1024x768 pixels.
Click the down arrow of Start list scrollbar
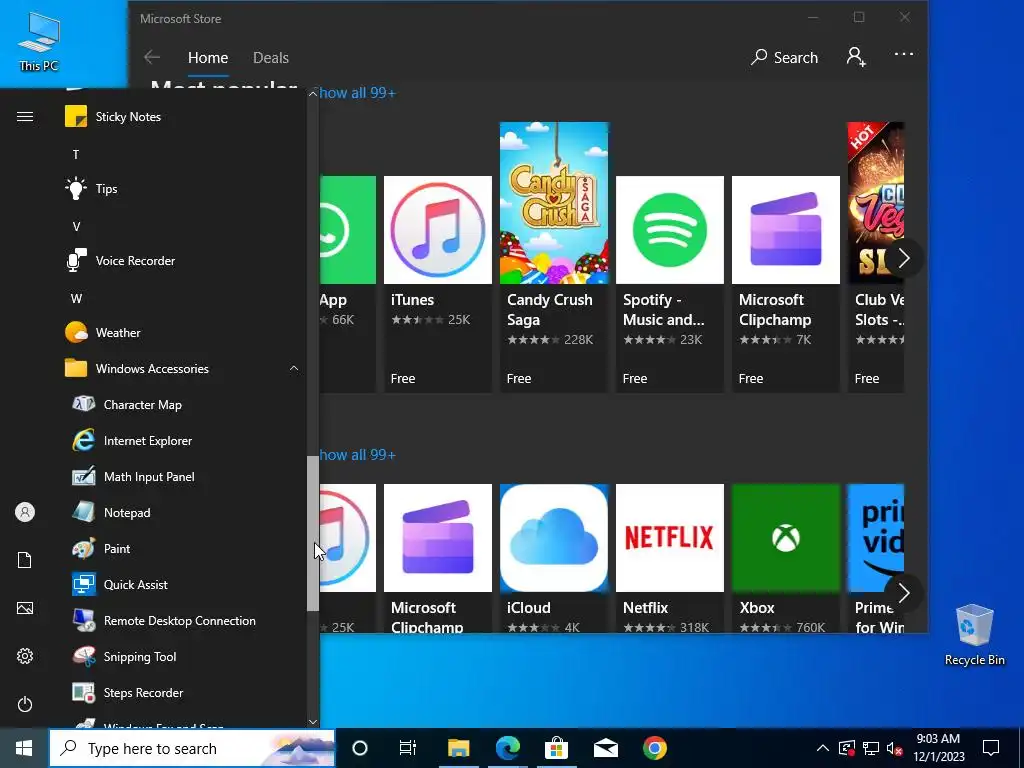point(313,722)
